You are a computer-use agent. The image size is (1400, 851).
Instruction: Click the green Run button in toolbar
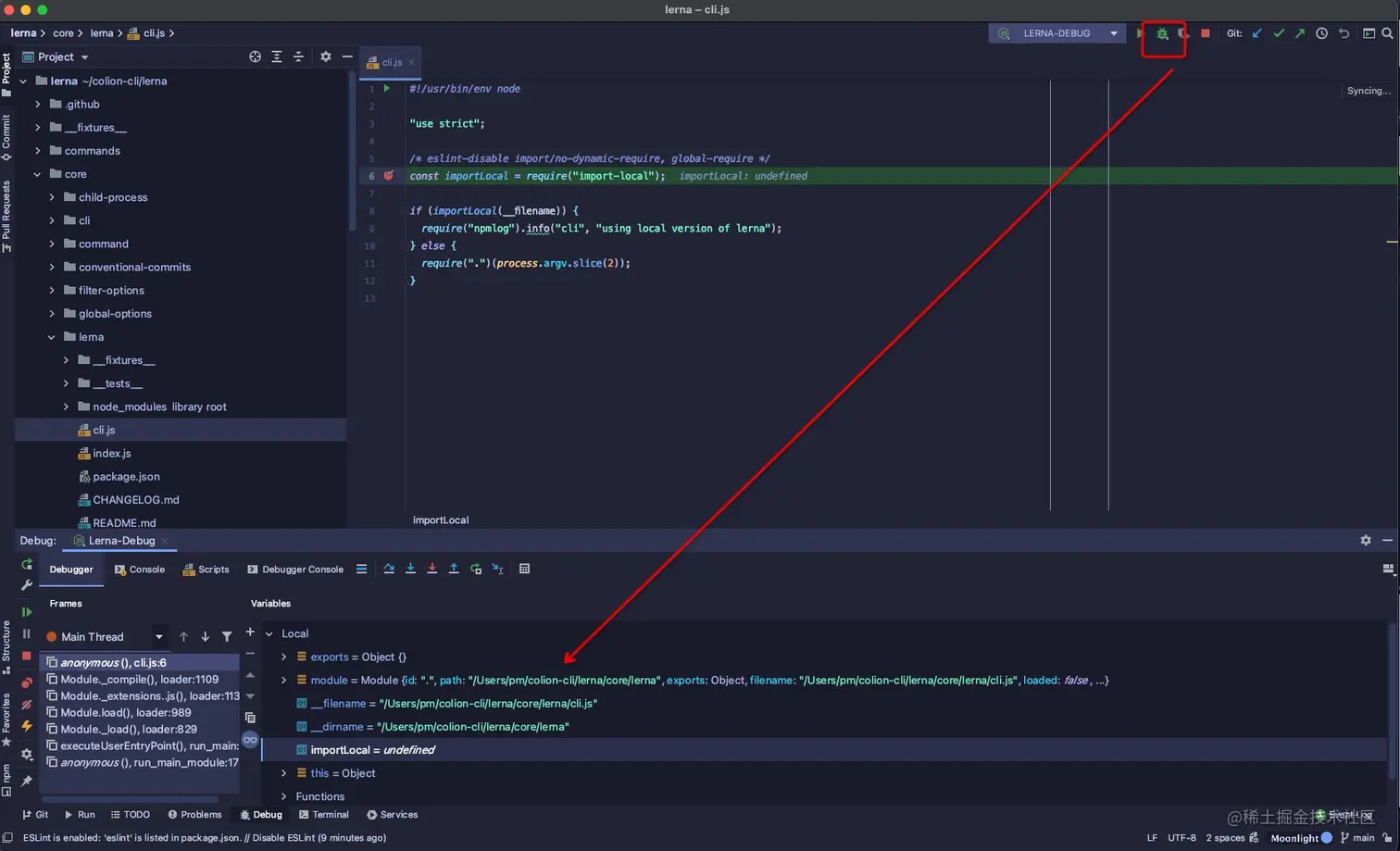(1140, 33)
